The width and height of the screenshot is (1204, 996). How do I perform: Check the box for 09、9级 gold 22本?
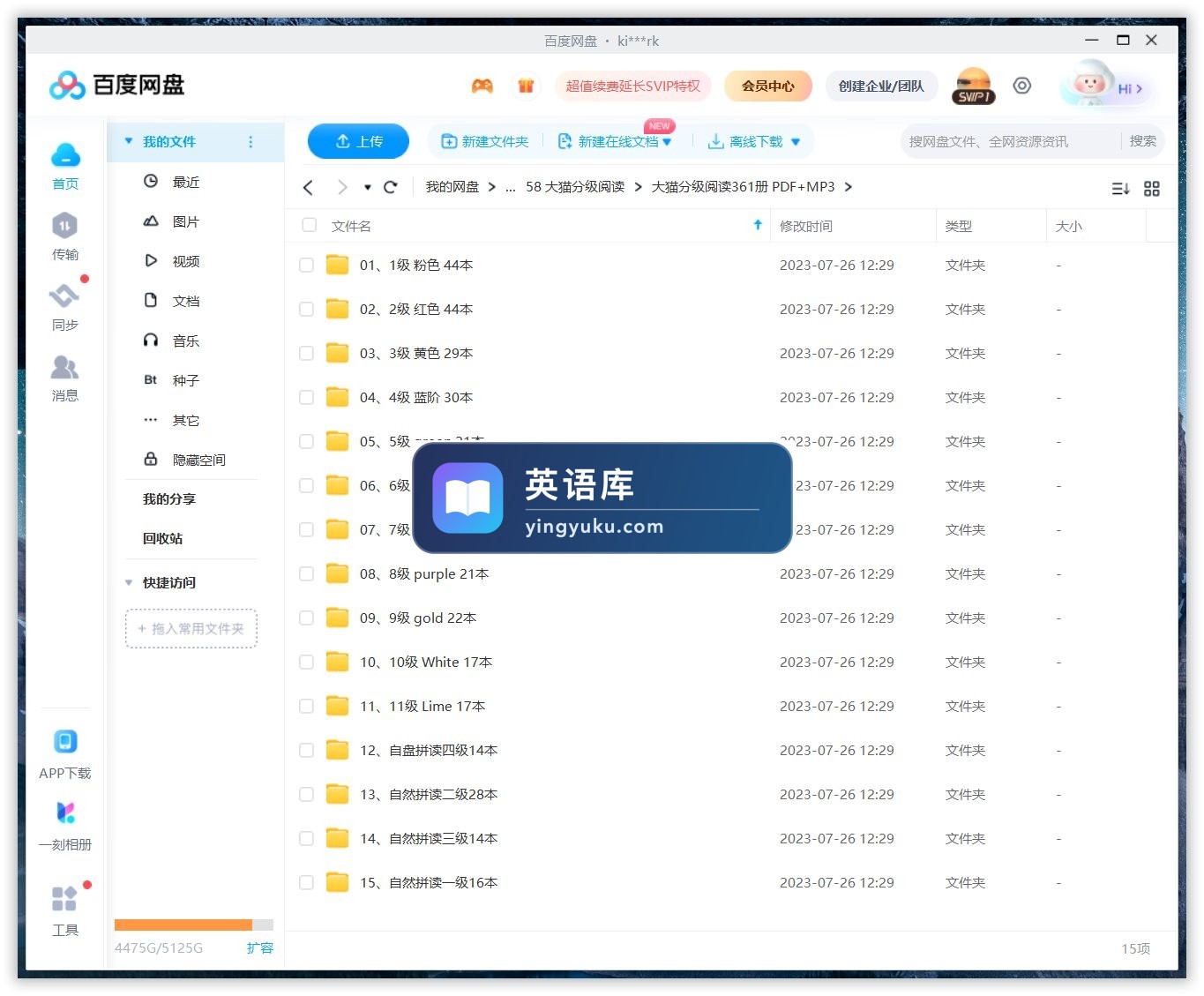pyautogui.click(x=306, y=618)
